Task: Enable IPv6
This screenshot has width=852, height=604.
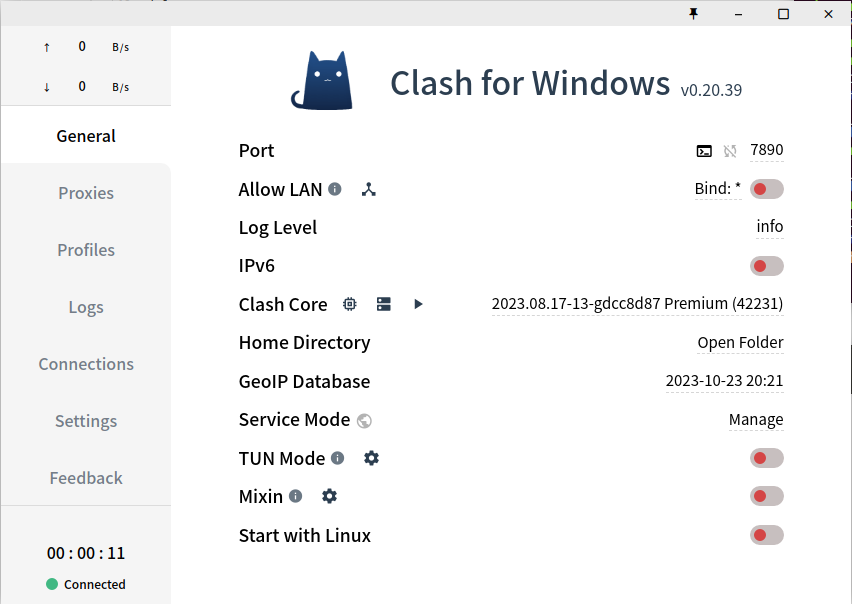Action: 766,265
